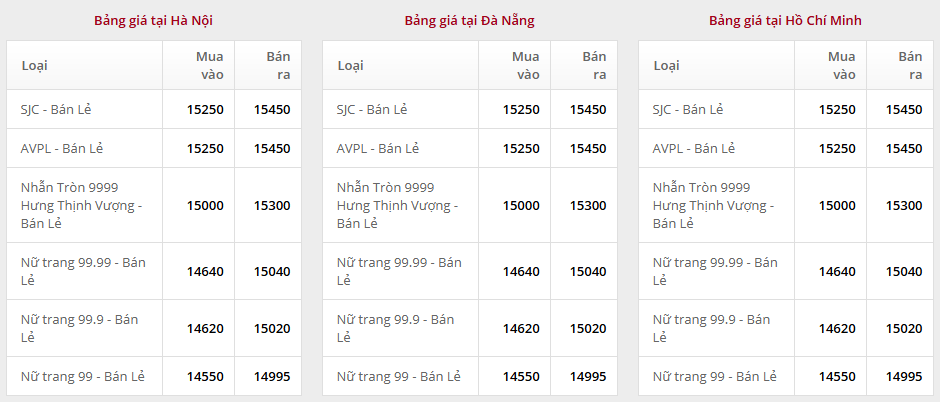
Task: Select the 14995 sell price in Hà Nội table
Action: click(272, 376)
